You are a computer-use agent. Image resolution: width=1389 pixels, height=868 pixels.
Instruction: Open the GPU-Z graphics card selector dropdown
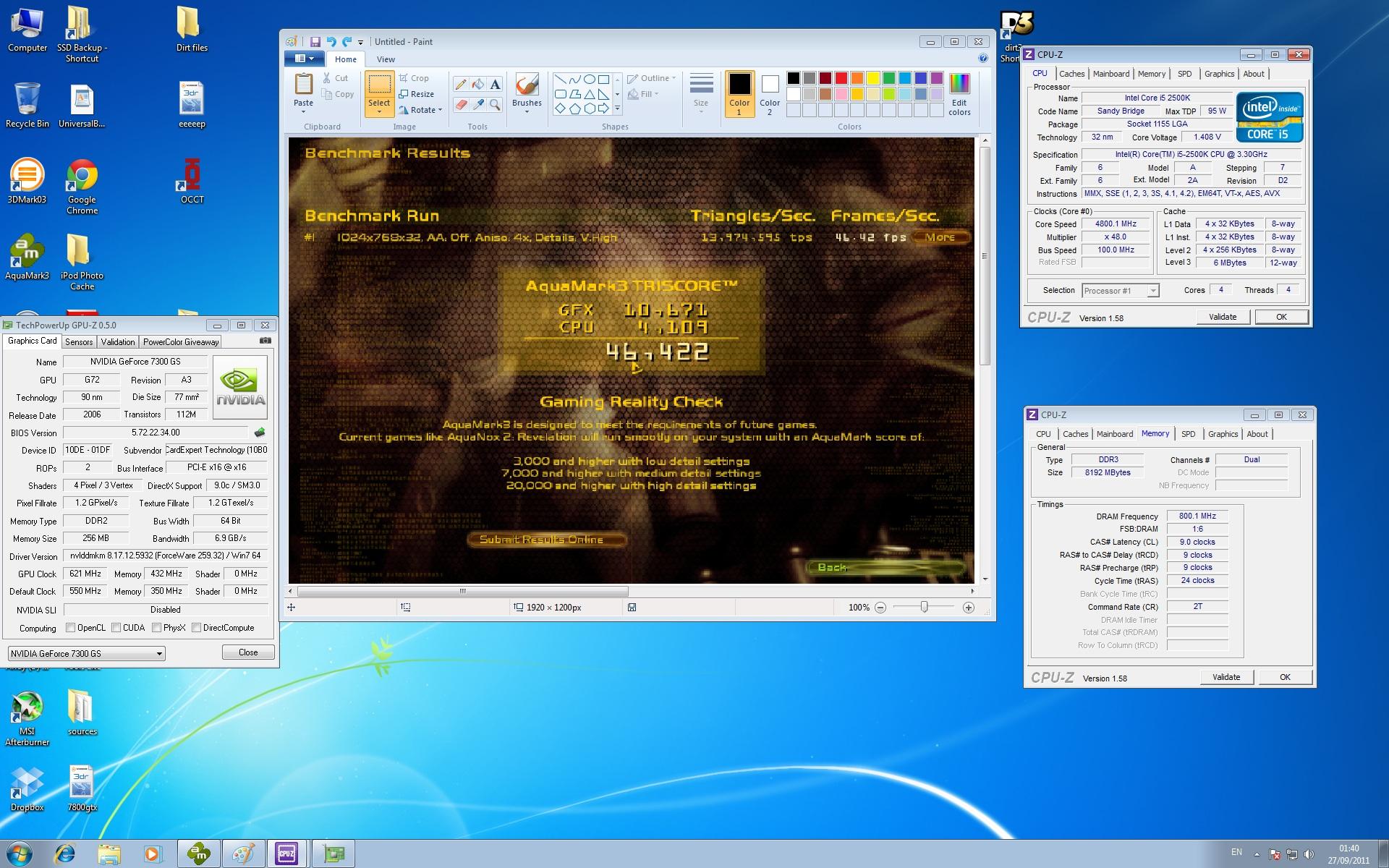tap(159, 654)
